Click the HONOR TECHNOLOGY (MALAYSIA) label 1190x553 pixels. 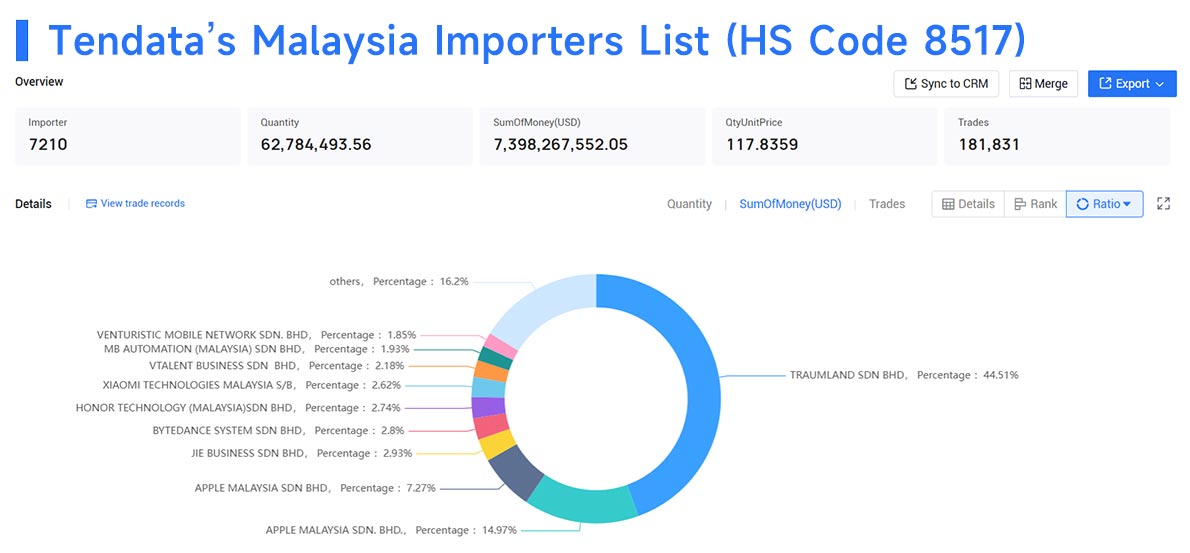pyautogui.click(x=238, y=407)
